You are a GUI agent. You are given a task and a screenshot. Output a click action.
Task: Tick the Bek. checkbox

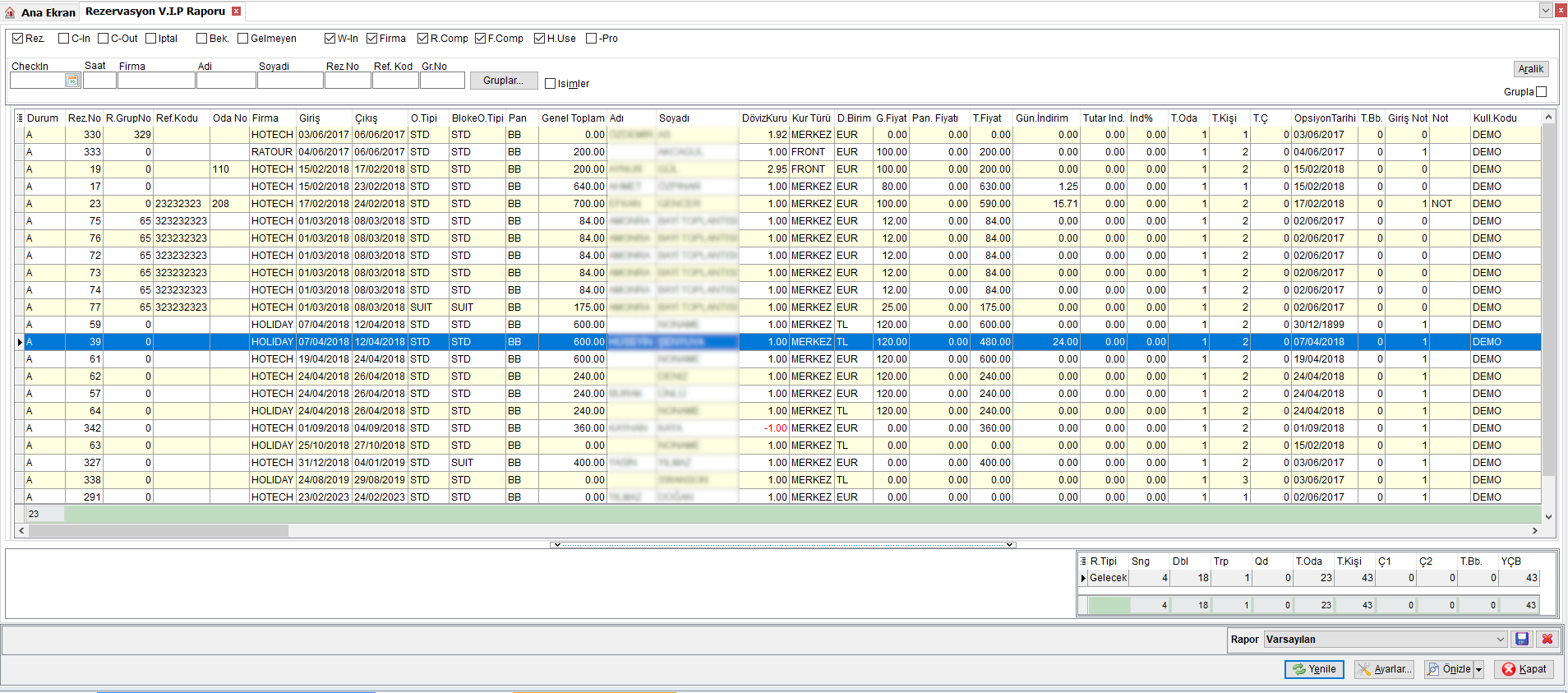pos(202,39)
